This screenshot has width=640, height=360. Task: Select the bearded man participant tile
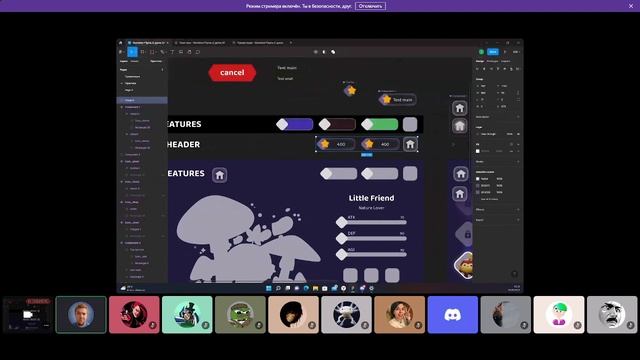[x=81, y=315]
